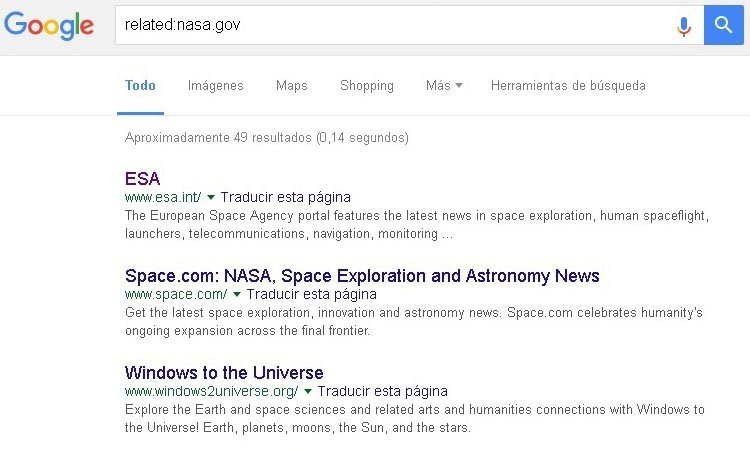
Task: Activate voice search microphone icon
Action: [684, 25]
